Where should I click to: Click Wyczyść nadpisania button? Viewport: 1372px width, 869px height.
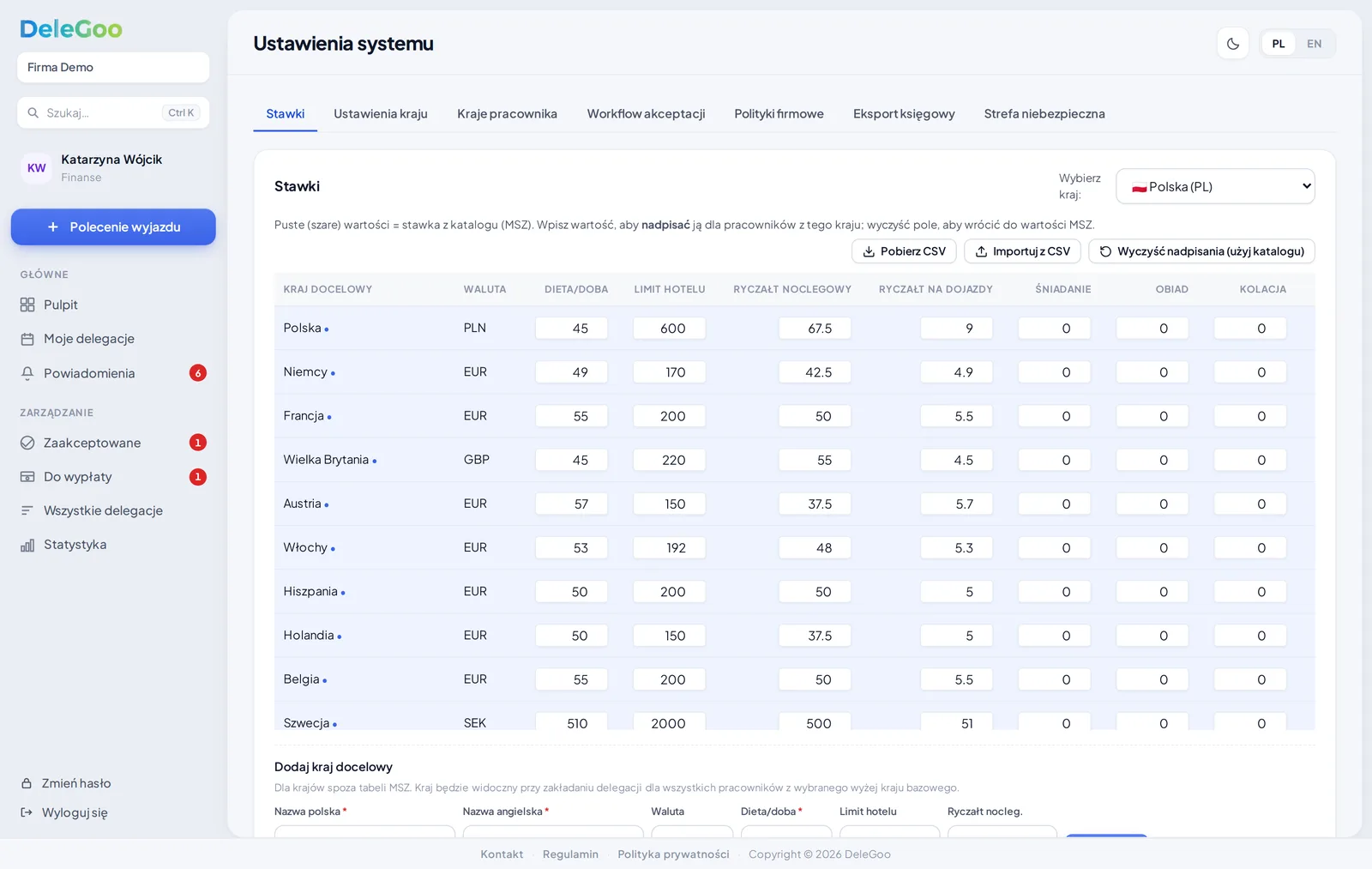(1201, 251)
